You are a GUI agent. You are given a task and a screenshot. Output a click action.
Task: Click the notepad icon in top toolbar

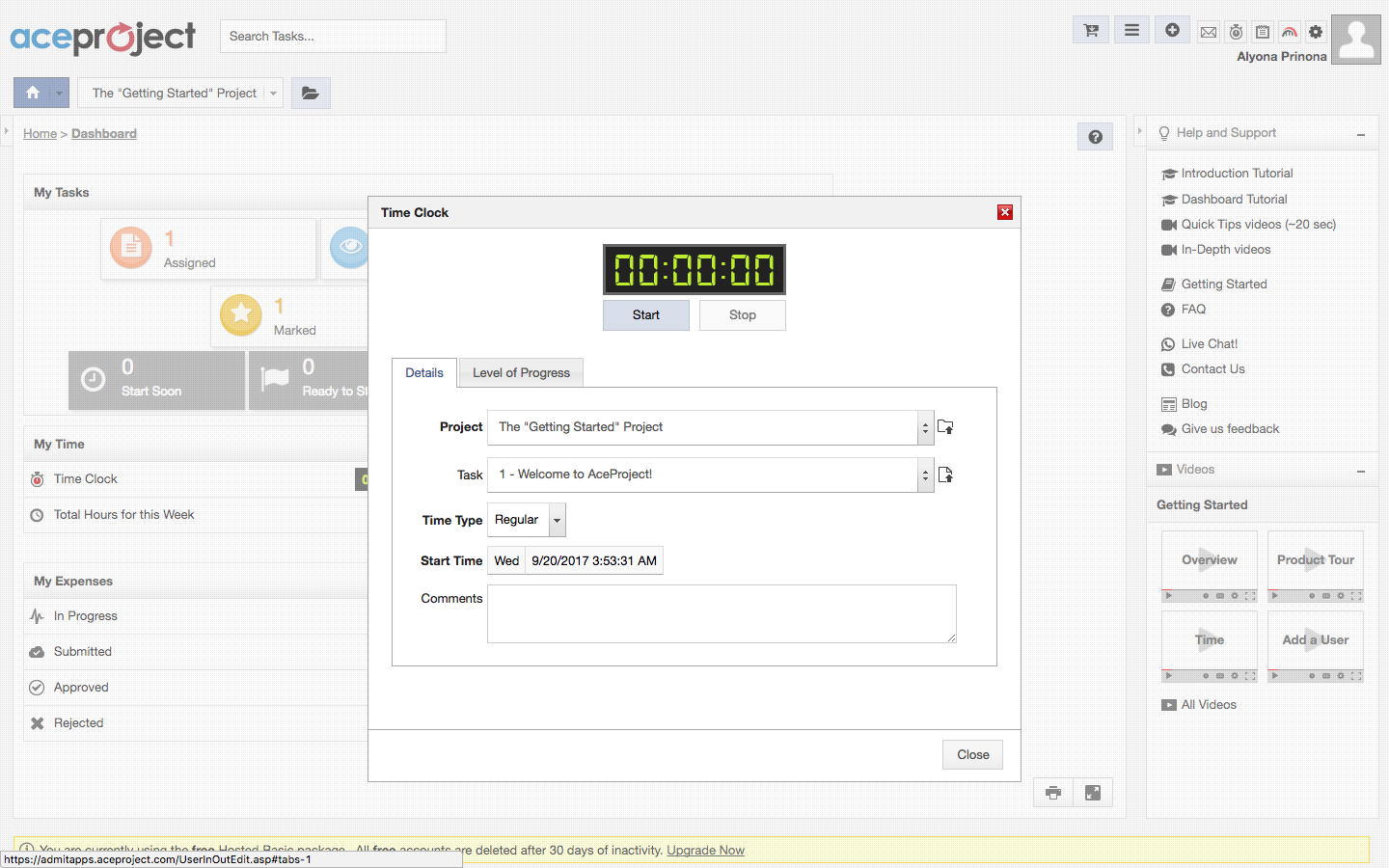click(x=1263, y=32)
